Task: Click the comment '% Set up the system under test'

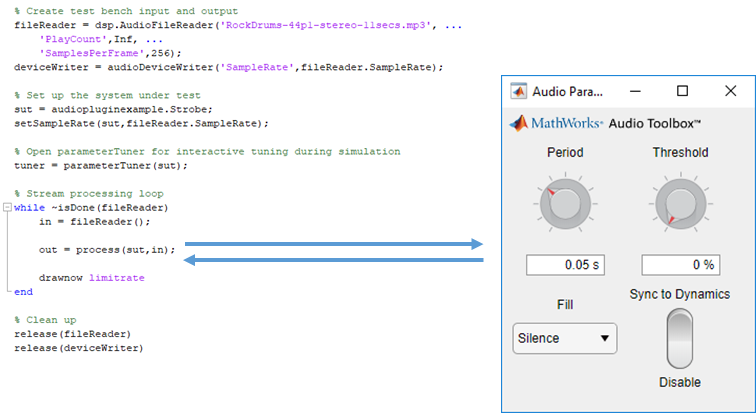Action: click(x=108, y=95)
